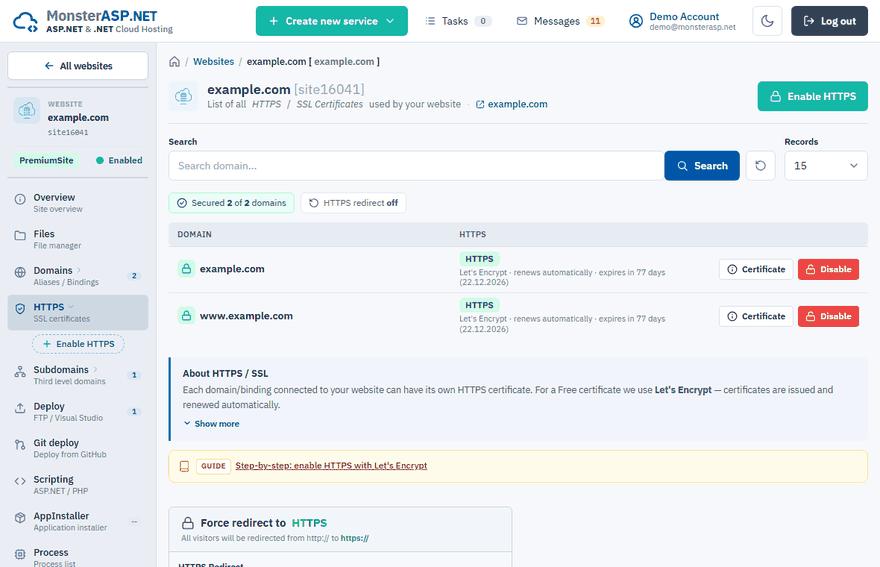Click the Log out button
Image resolution: width=880 pixels, height=567 pixels.
tap(829, 21)
